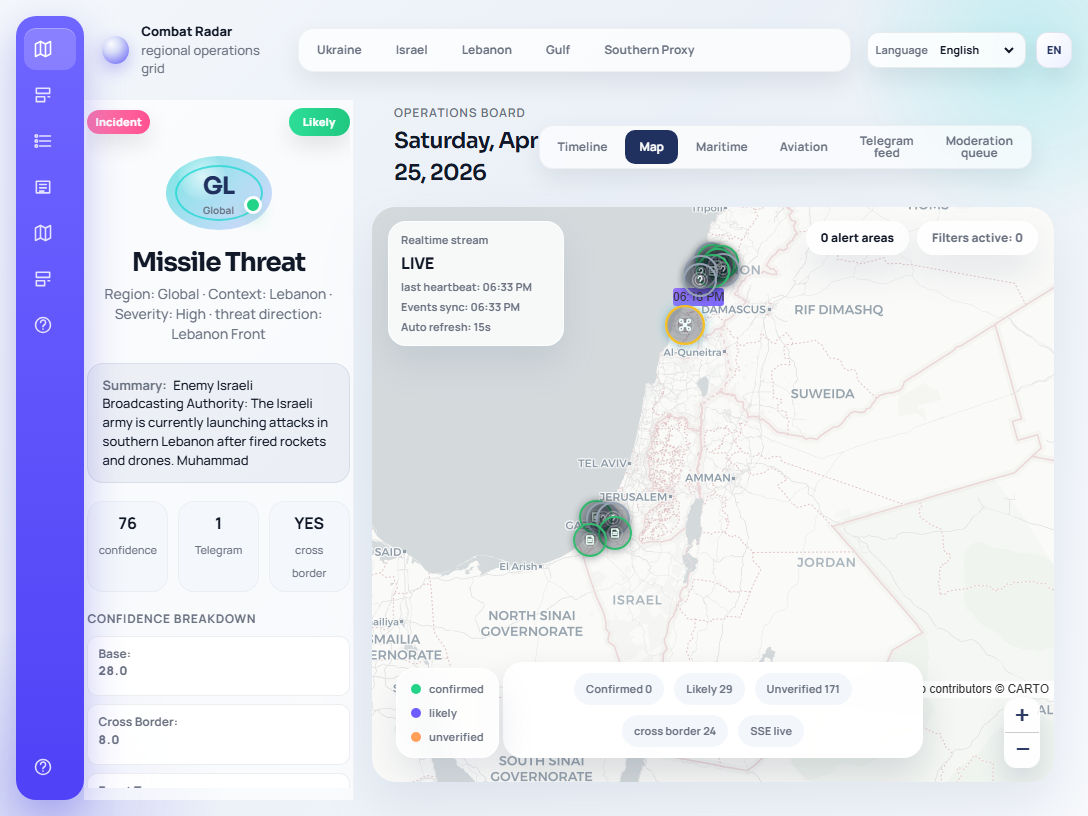Toggle the cross border 24 chip
1088x816 pixels.
tap(674, 731)
